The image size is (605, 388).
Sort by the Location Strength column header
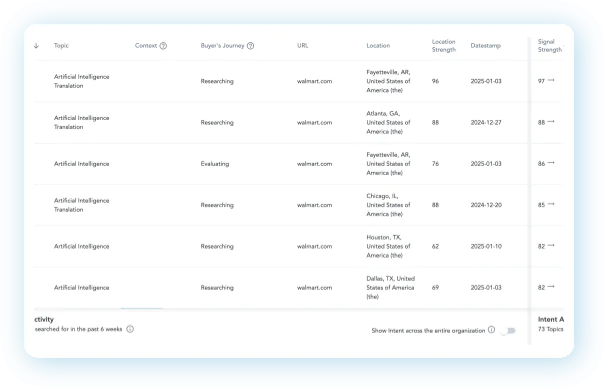[x=444, y=46]
